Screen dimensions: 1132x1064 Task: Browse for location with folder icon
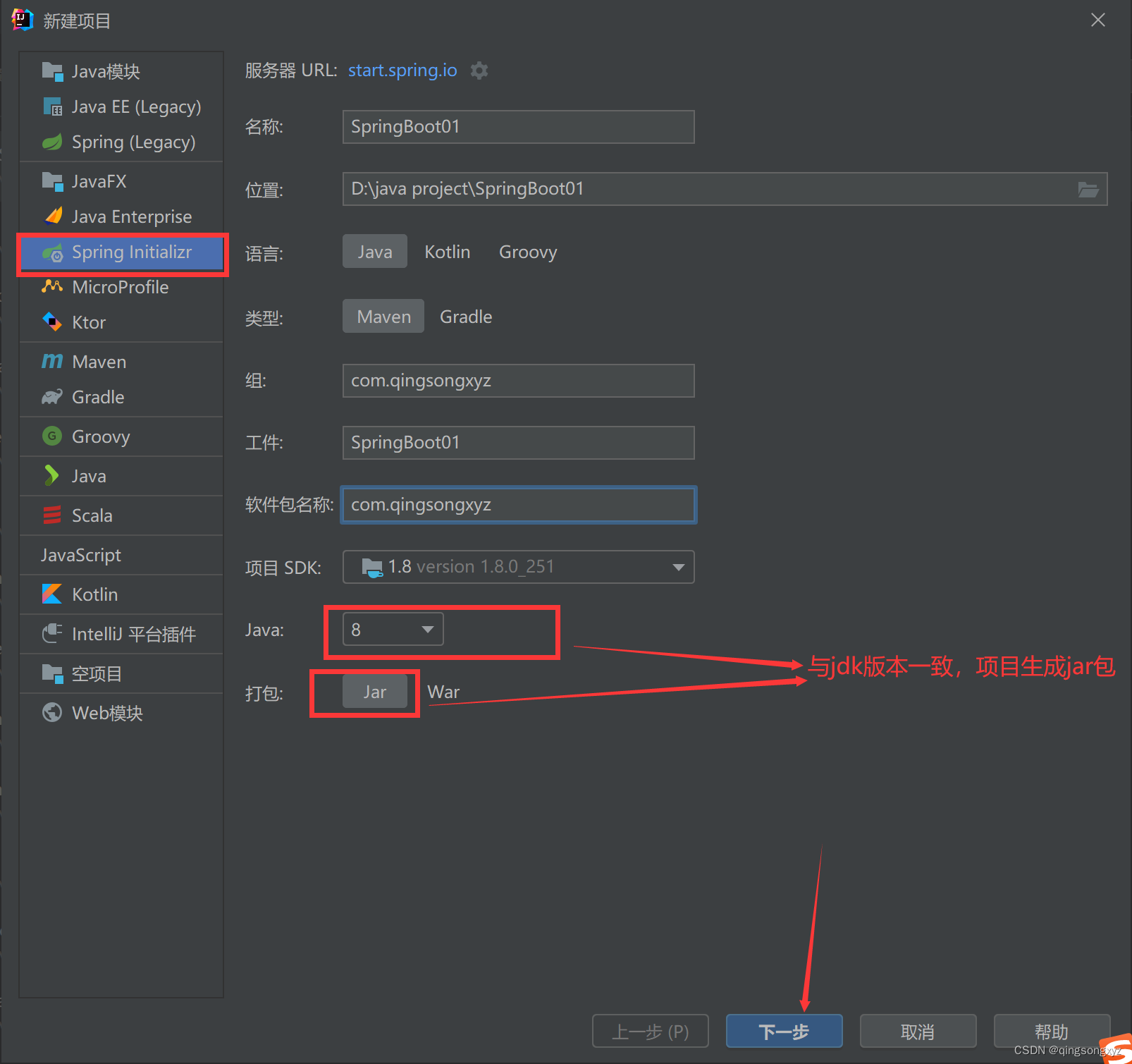click(x=1088, y=189)
